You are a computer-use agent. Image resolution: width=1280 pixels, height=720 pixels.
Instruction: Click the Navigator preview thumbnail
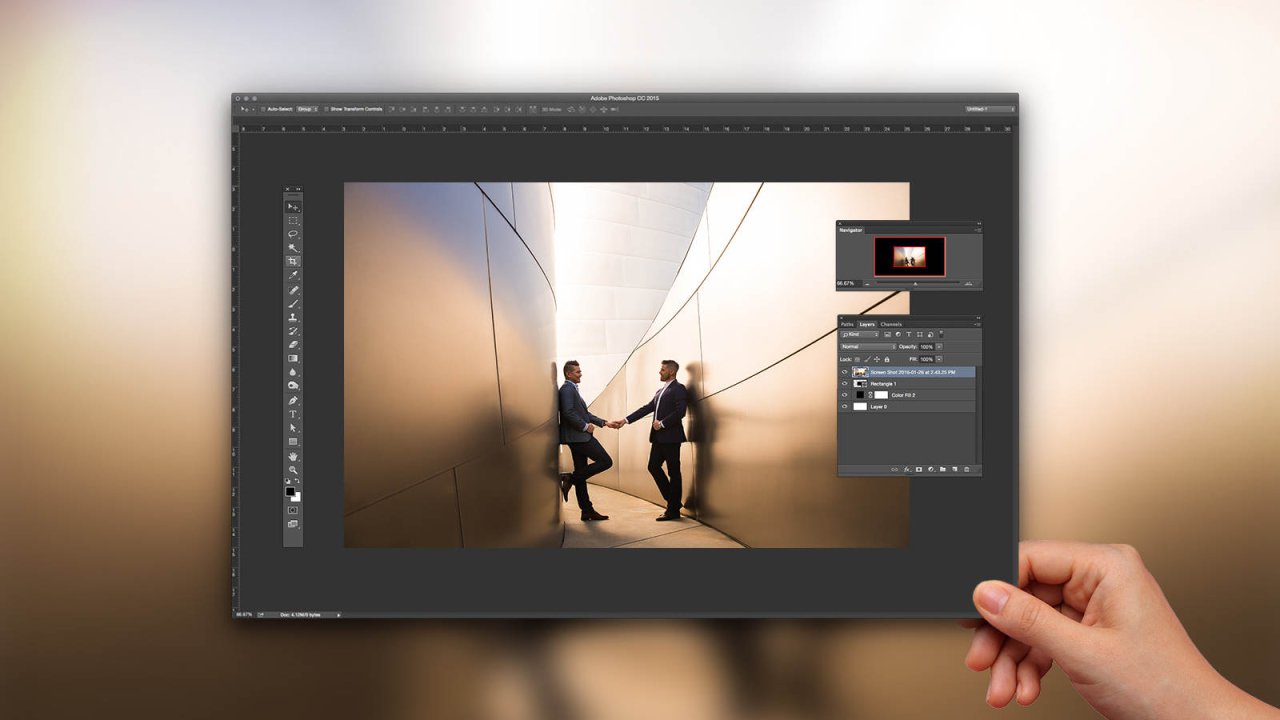[909, 256]
